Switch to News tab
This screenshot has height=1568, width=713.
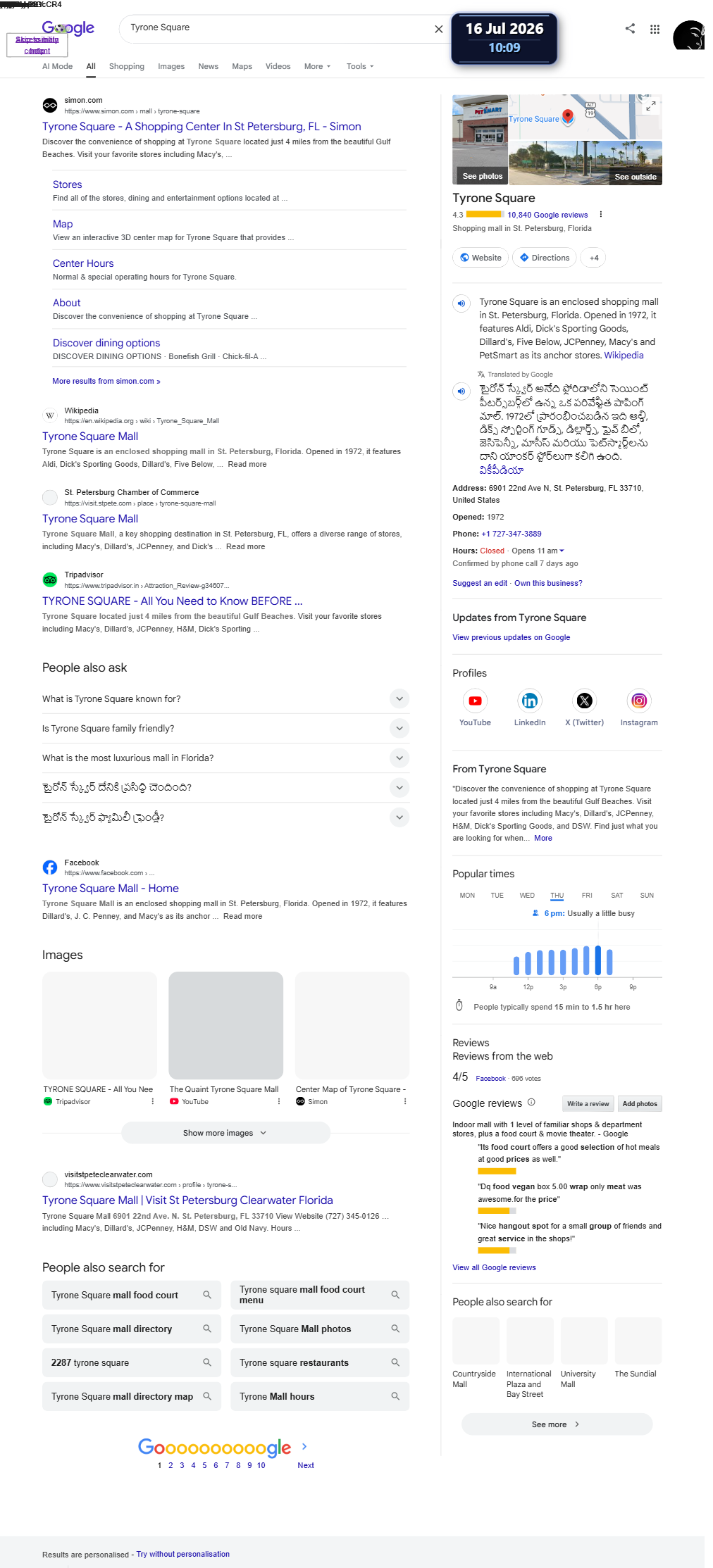point(208,66)
